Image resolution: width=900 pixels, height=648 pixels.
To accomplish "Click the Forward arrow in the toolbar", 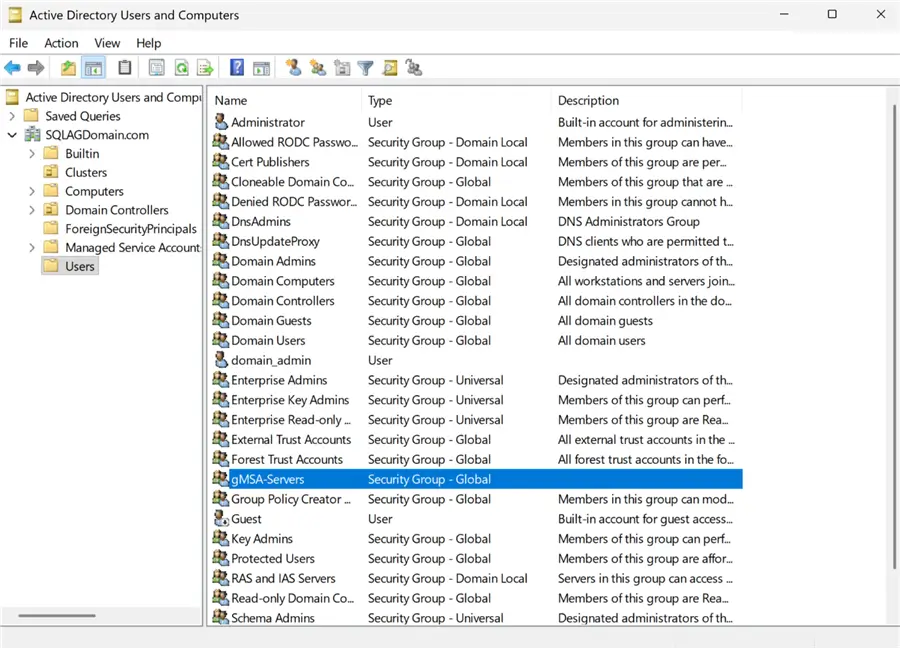I will click(36, 68).
